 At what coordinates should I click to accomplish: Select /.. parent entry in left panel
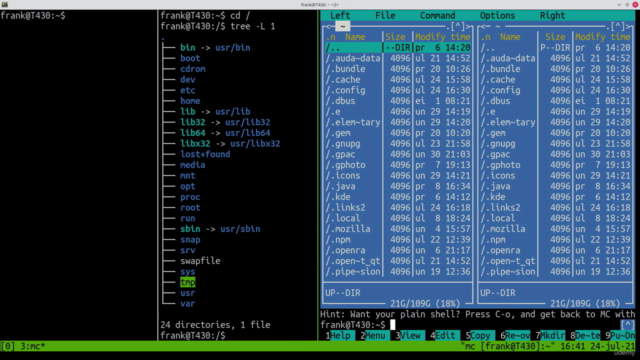398,48
